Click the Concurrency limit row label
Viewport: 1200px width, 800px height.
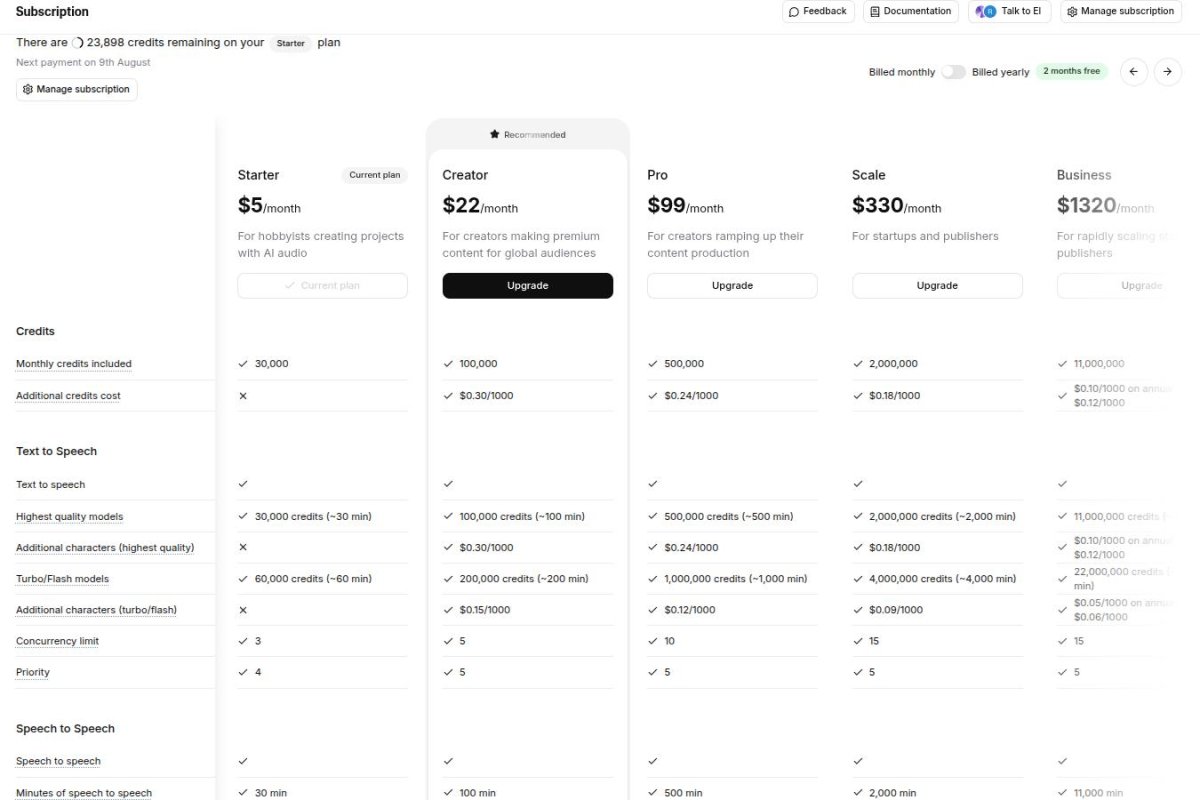(57, 640)
